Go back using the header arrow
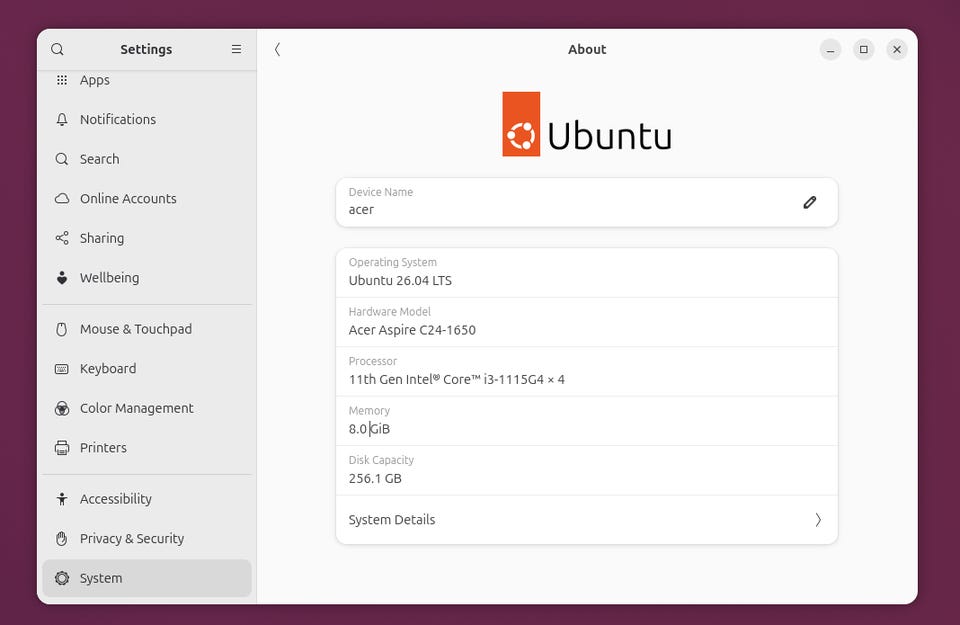Screen dimensions: 960x625 coord(277,49)
